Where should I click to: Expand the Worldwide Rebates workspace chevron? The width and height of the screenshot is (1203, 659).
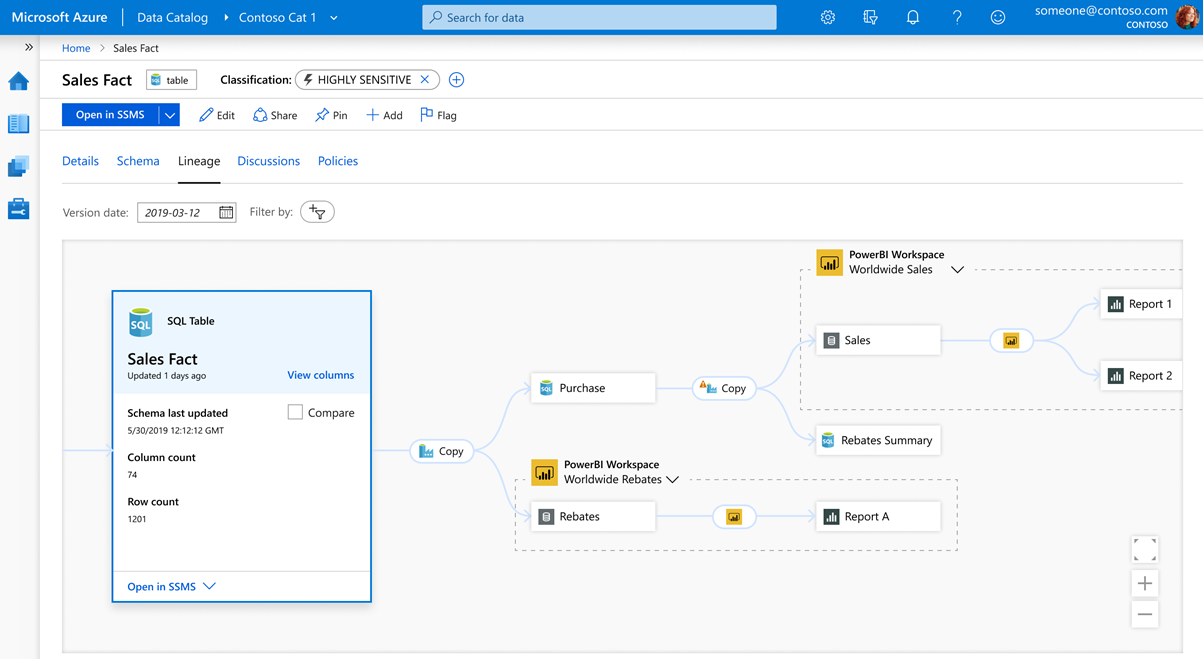pos(672,479)
